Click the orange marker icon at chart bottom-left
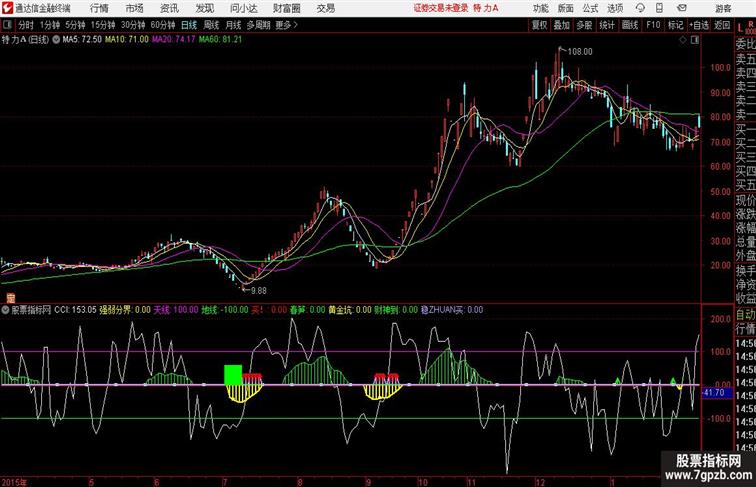756x487 pixels. 10,298
